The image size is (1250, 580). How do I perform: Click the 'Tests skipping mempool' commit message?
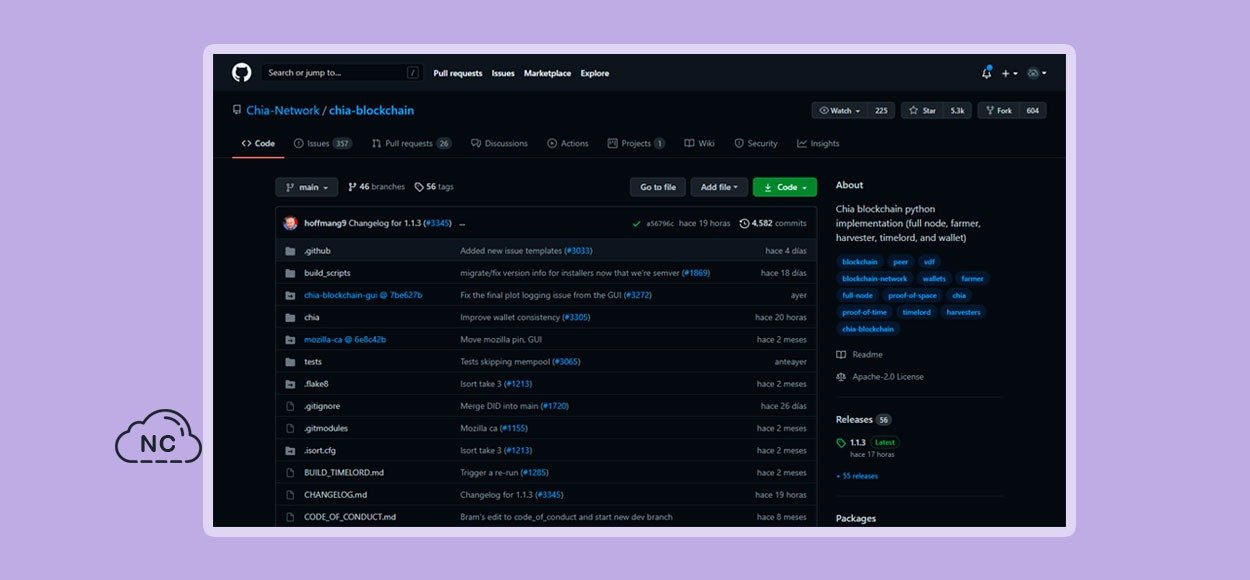[505, 362]
